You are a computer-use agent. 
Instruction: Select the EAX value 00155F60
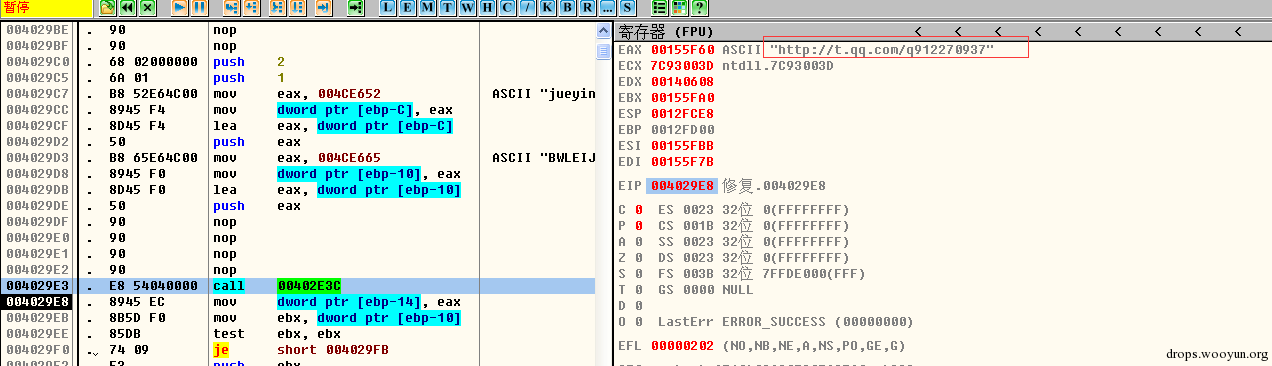point(683,49)
